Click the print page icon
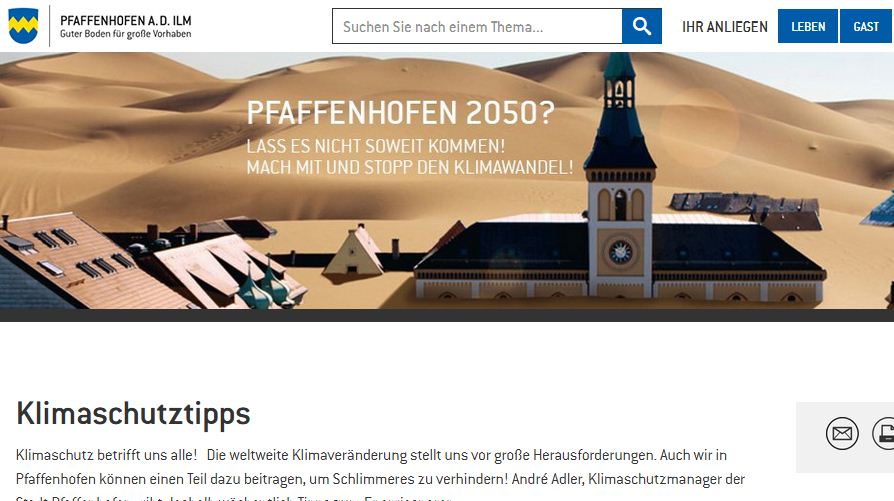Viewport: 894px width, 501px height. 884,433
